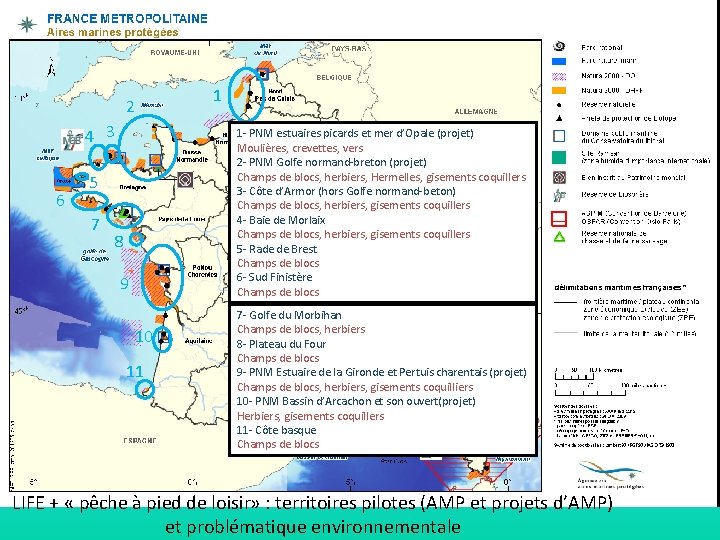Click the black triangle biotope protection legend symbol

coord(559,118)
